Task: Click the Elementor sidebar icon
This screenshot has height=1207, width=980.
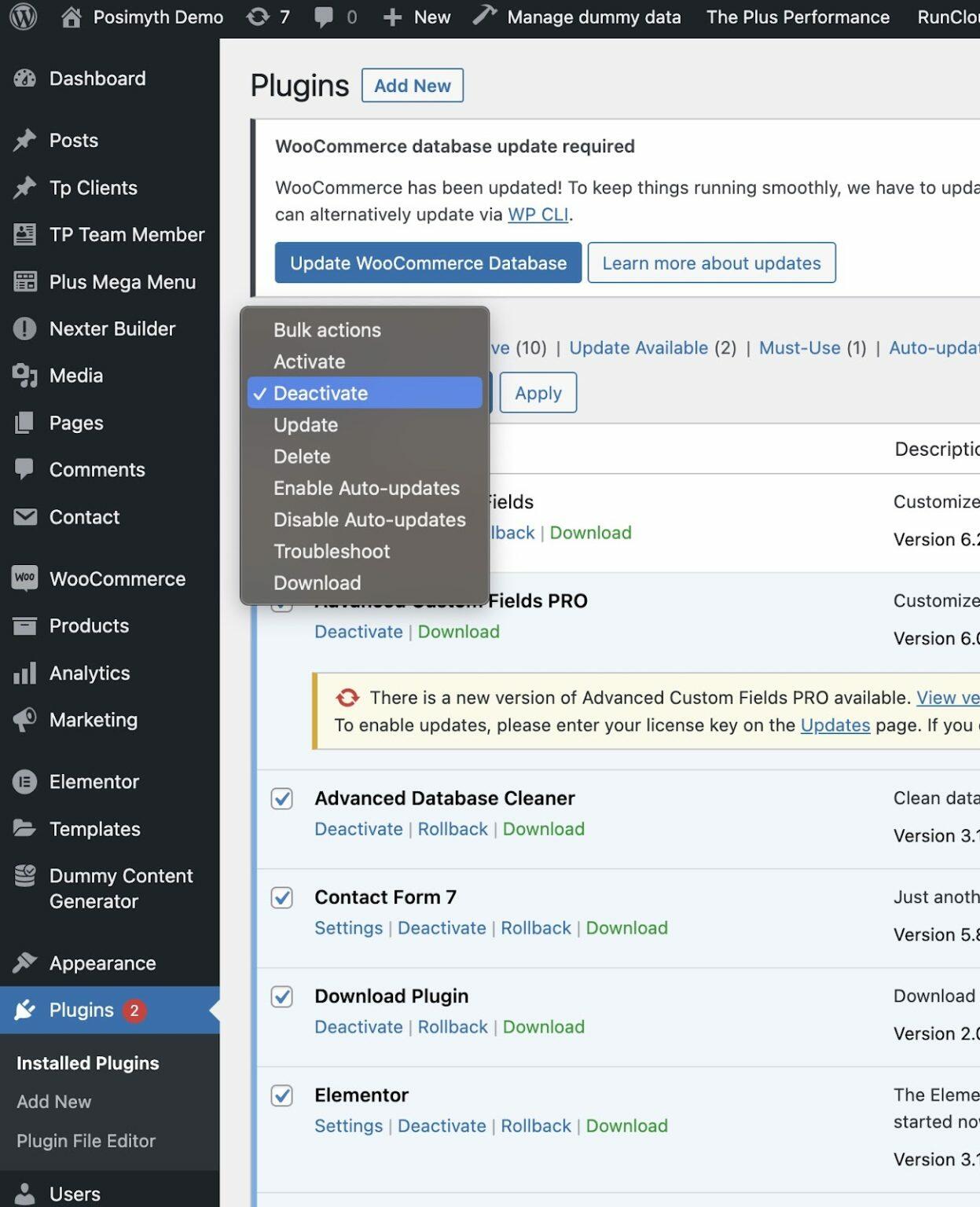Action: click(25, 782)
